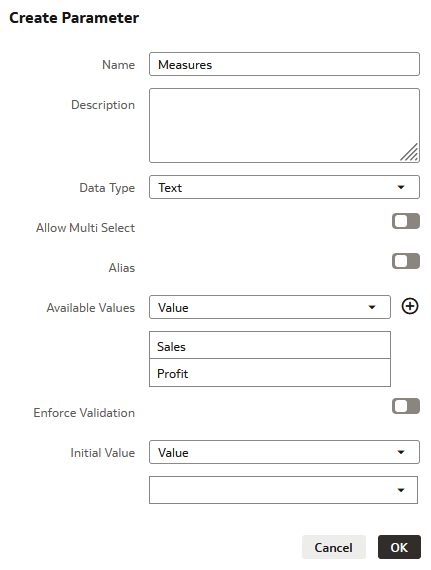This screenshot has width=431, height=570.
Task: Open the Initial Value type dropdown
Action: coord(284,452)
